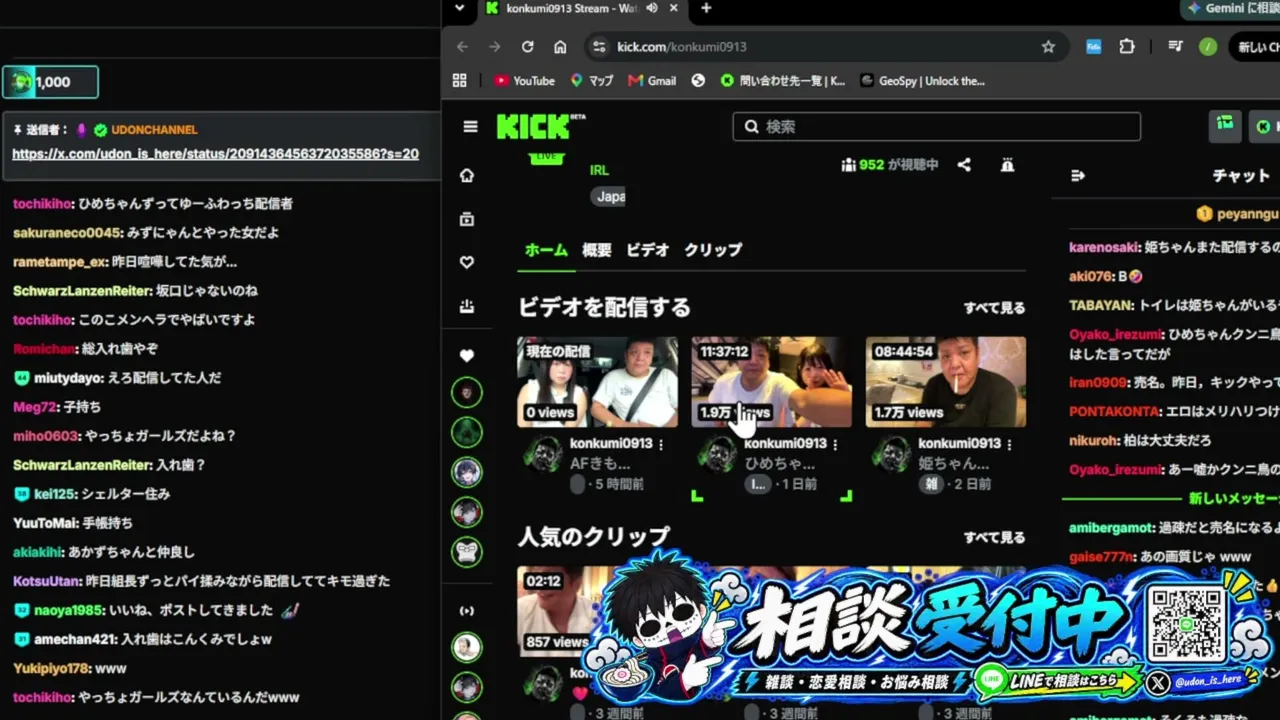This screenshot has width=1280, height=720.
Task: Open options menu for the ひめちゃ… video
Action: 835,444
